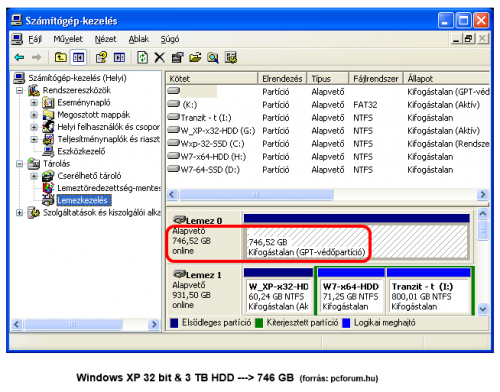Expand the Cserélhető tároló node
500x392 pixels.
[x=34, y=176]
